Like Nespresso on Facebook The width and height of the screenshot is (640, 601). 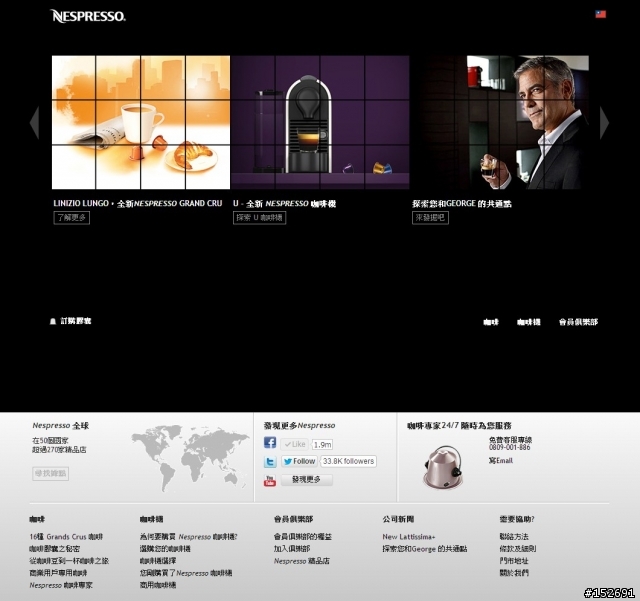pyautogui.click(x=294, y=444)
